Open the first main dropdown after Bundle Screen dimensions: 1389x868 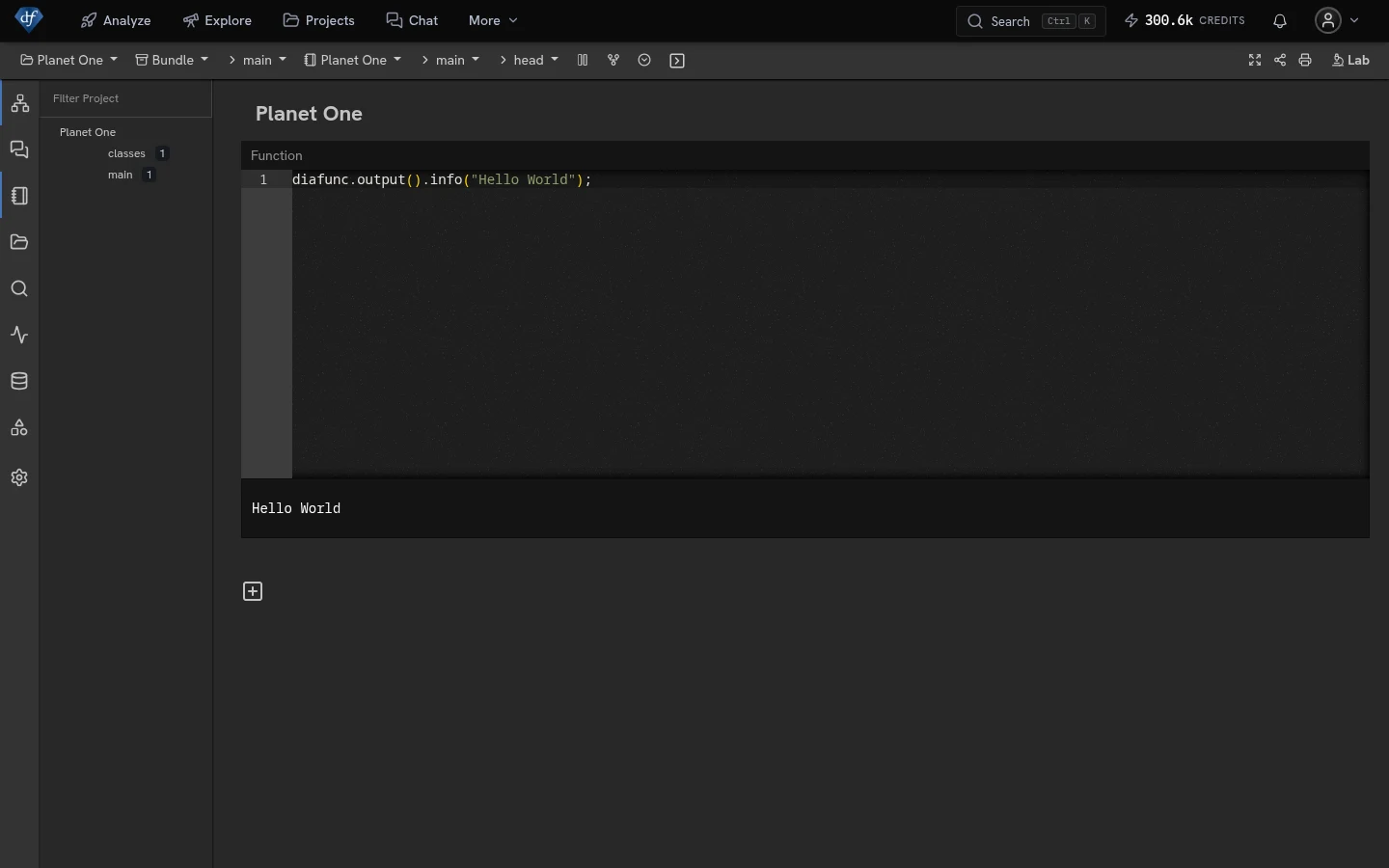pyautogui.click(x=258, y=60)
